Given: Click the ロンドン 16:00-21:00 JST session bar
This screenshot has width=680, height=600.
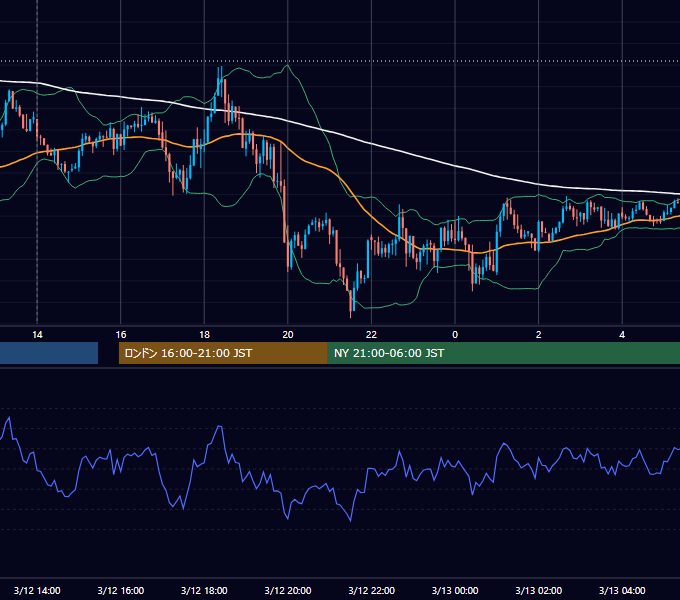Looking at the screenshot, I should (x=223, y=353).
